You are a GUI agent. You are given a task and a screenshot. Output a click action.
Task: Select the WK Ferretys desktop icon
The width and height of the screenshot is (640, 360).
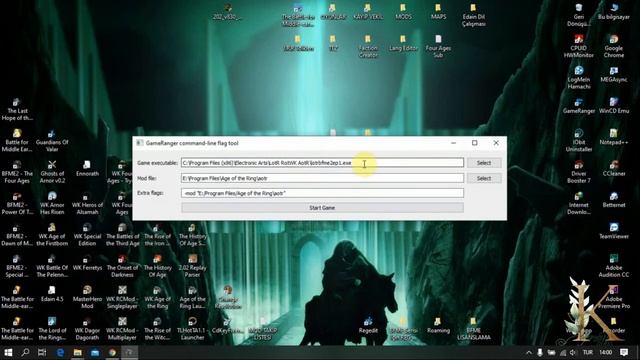[x=87, y=263]
